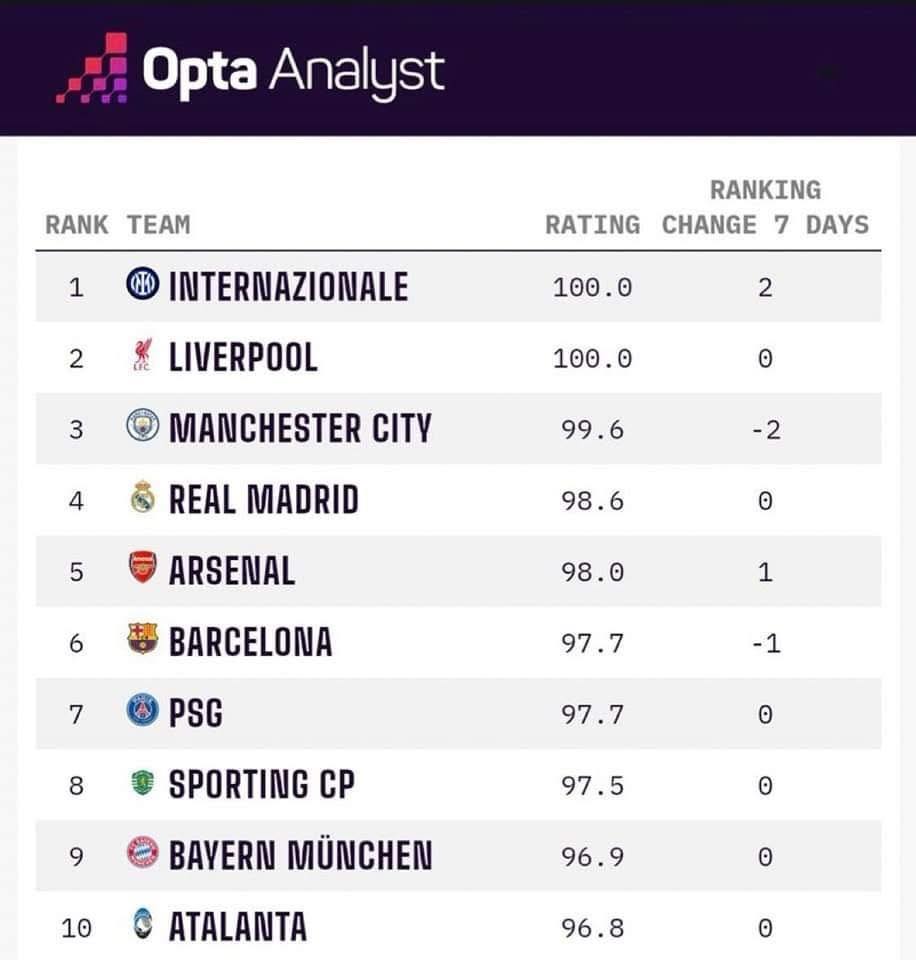Click the Liverpool club crest
Image resolution: width=916 pixels, height=960 pixels.
pyautogui.click(x=142, y=358)
